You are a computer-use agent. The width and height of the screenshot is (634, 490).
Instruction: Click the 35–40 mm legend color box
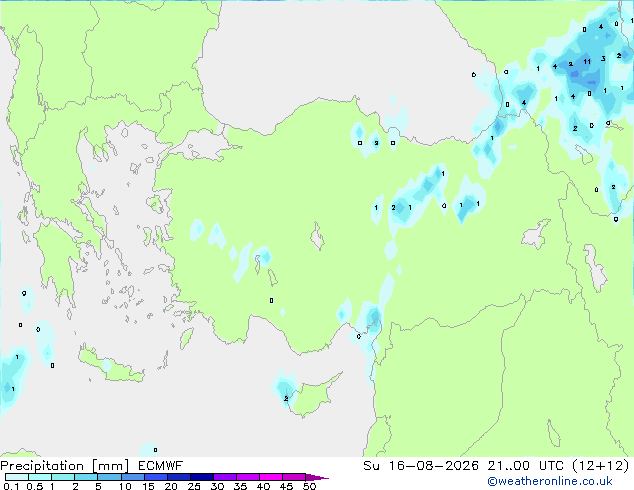click(x=248, y=477)
